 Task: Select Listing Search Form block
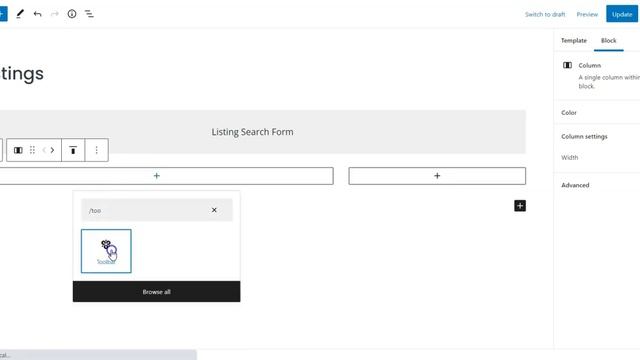click(x=252, y=132)
